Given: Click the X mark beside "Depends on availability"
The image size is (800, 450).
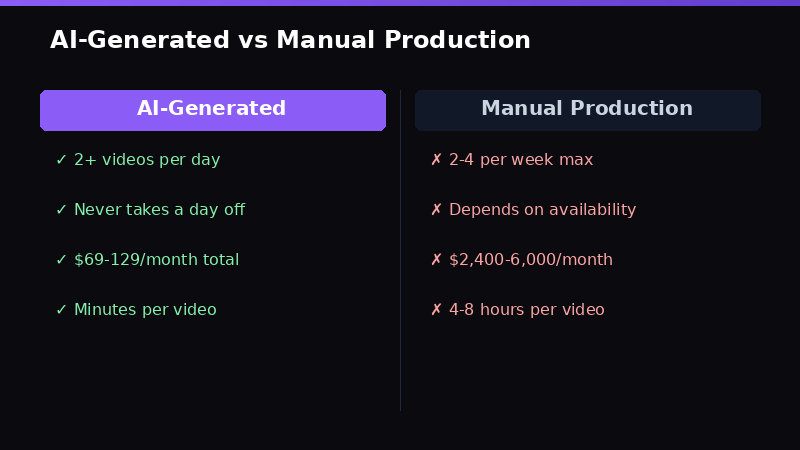Looking at the screenshot, I should pos(436,210).
